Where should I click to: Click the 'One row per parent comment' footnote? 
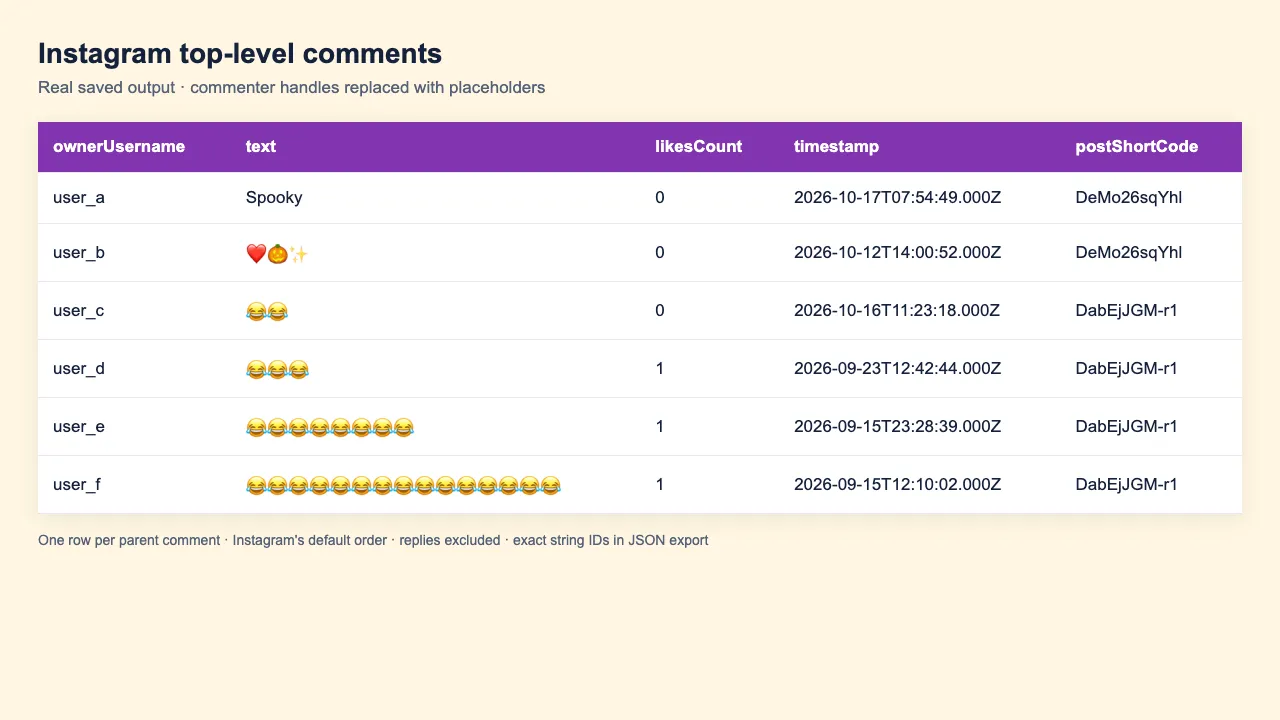pos(373,540)
